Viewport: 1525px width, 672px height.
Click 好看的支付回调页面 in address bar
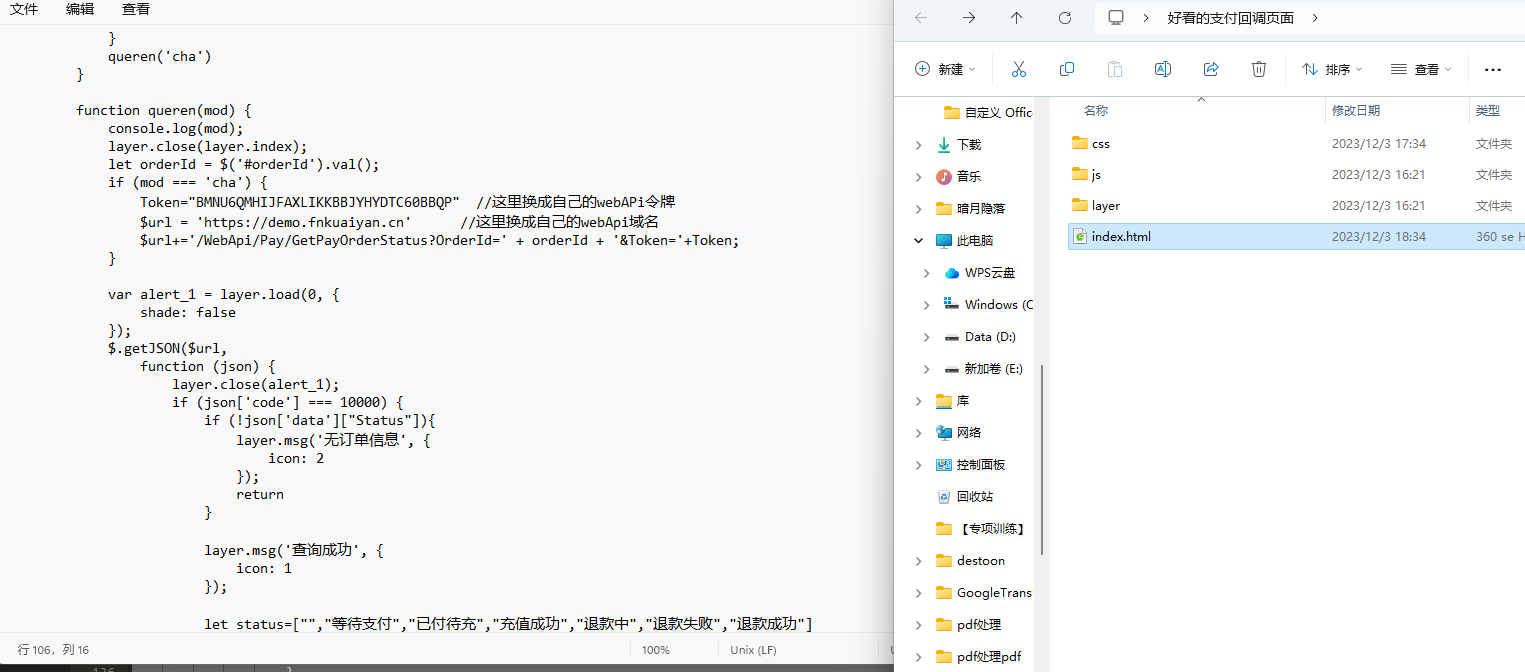pos(1230,18)
